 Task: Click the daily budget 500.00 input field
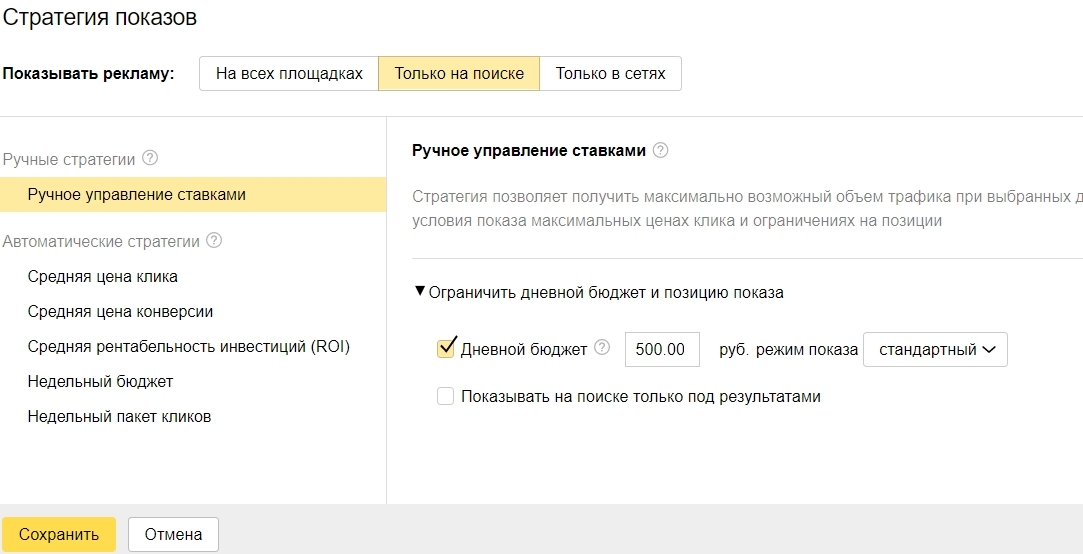(x=661, y=350)
